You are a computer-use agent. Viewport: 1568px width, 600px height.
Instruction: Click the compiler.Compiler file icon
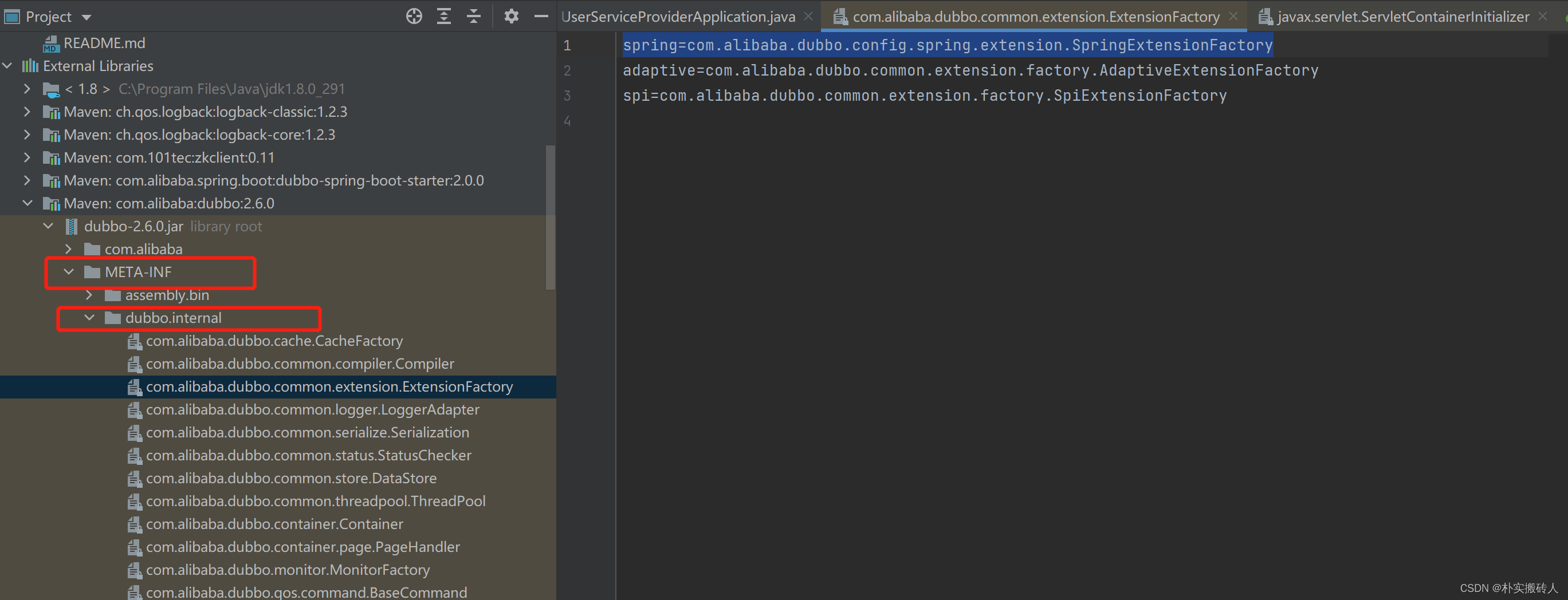tap(135, 365)
